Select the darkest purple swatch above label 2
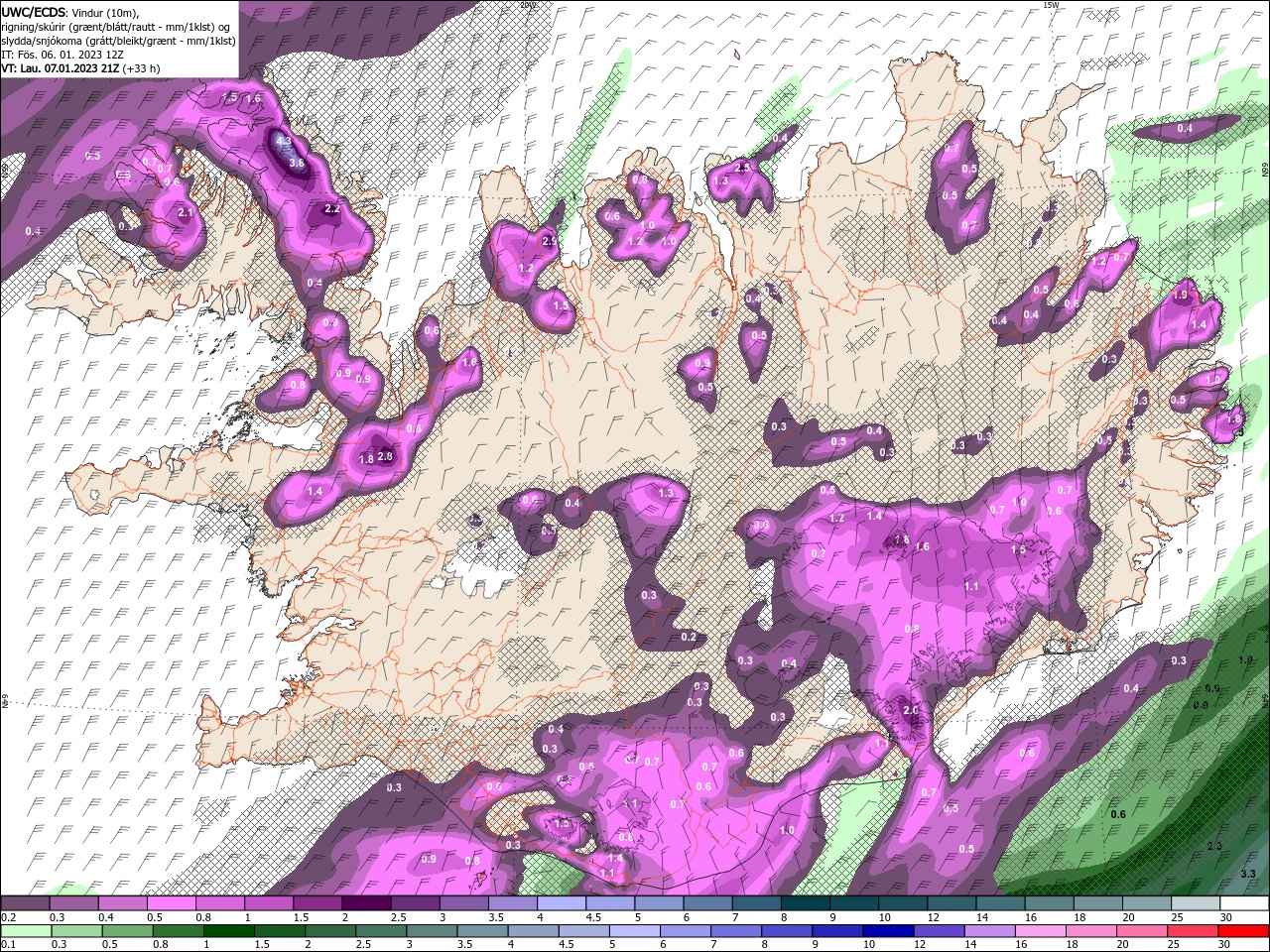Viewport: 1270px width, 952px height. click(366, 903)
